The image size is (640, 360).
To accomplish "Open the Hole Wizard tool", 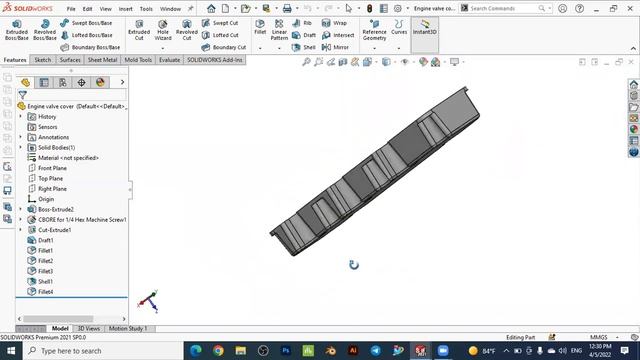I will tap(162, 30).
